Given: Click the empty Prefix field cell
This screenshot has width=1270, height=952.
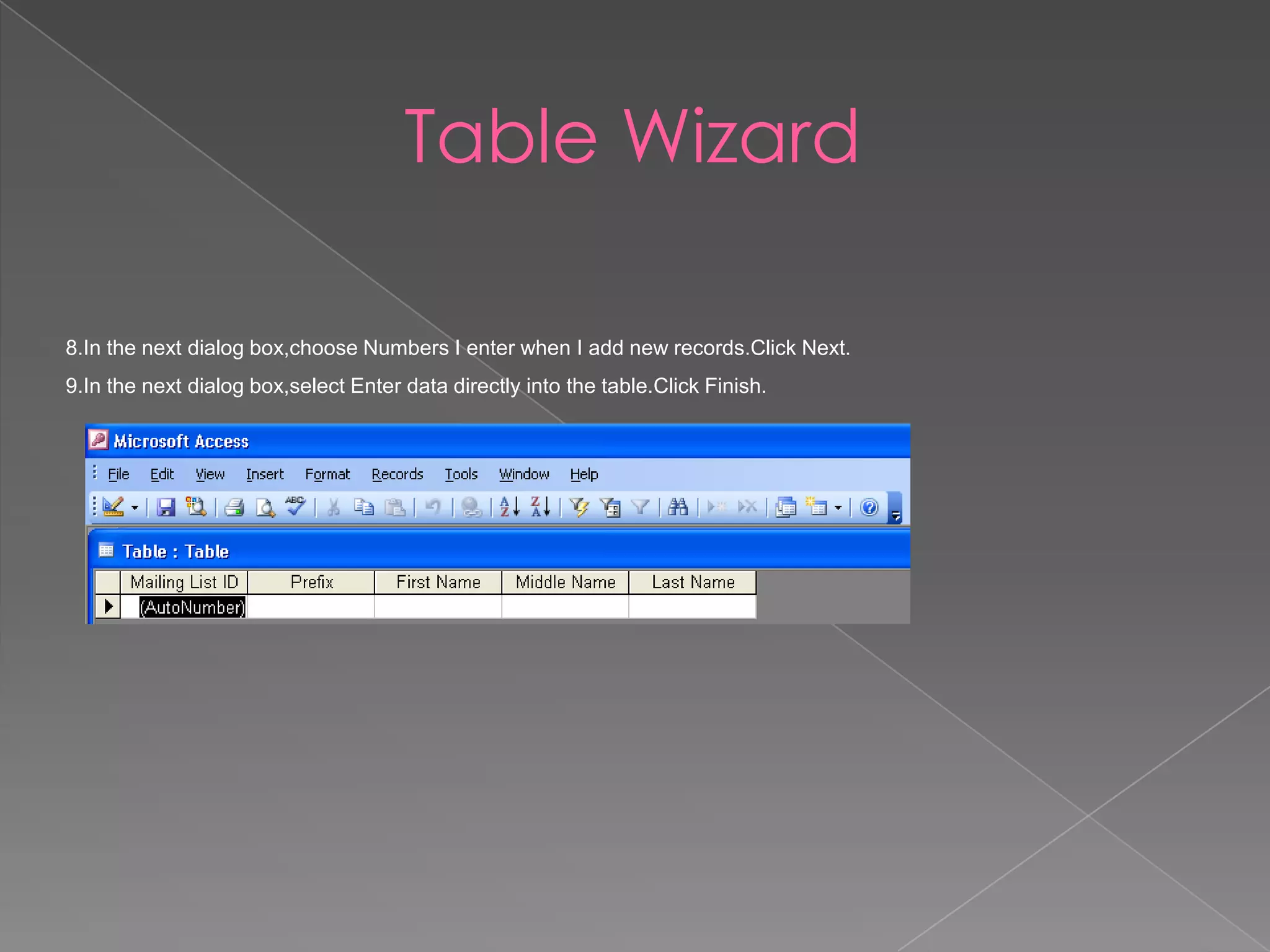Looking at the screenshot, I should [x=311, y=607].
